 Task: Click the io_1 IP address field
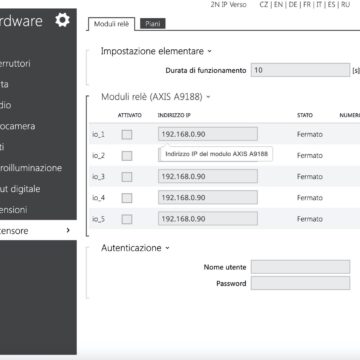[208, 134]
